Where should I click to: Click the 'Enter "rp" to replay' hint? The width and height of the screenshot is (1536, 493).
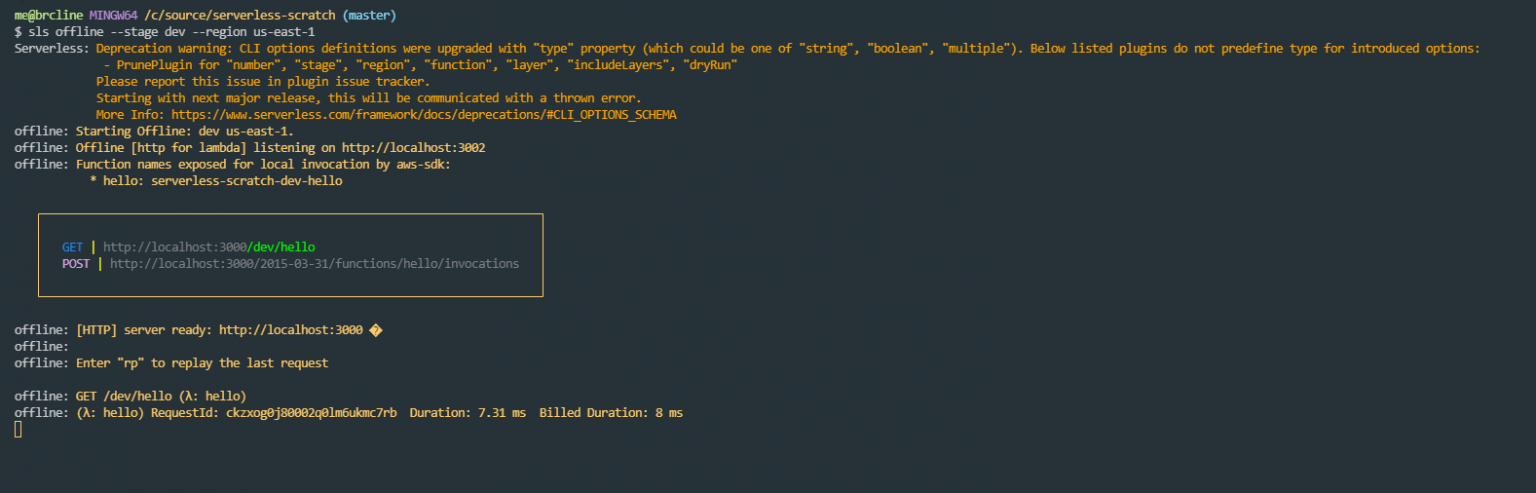point(202,363)
